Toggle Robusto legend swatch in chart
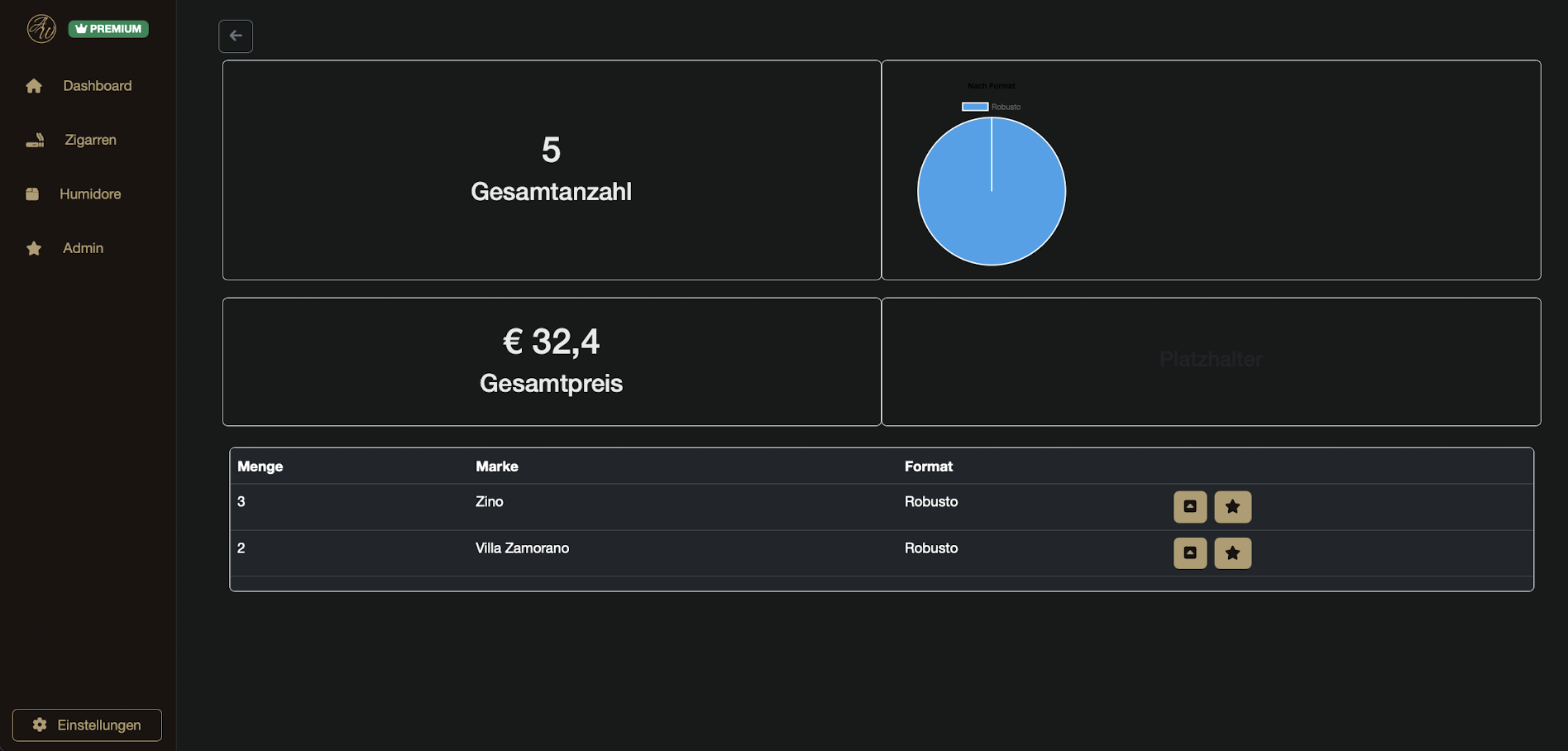 975,107
